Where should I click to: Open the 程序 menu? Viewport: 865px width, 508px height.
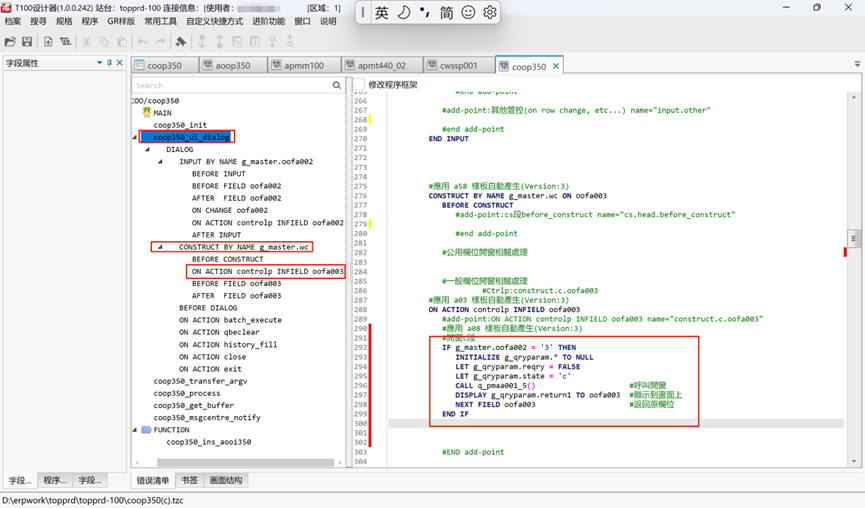pyautogui.click(x=89, y=22)
